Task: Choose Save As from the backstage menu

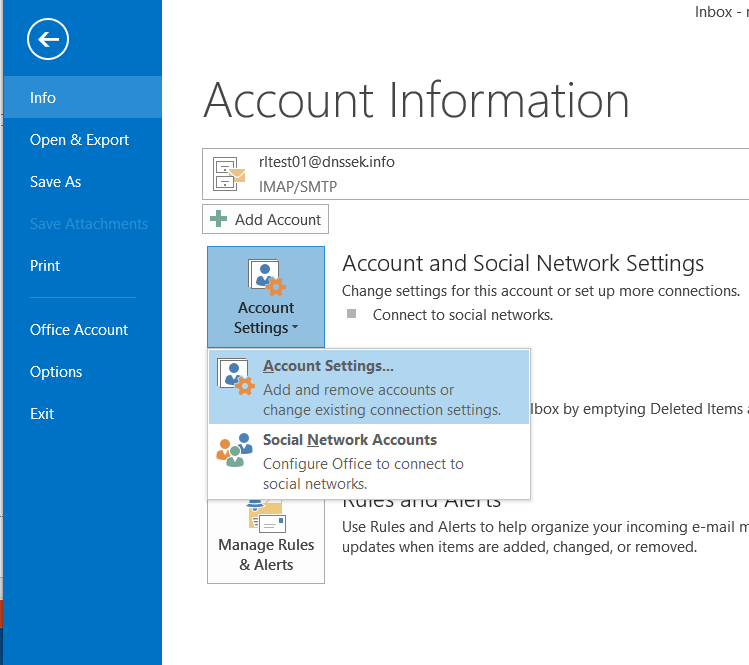Action: click(x=56, y=182)
